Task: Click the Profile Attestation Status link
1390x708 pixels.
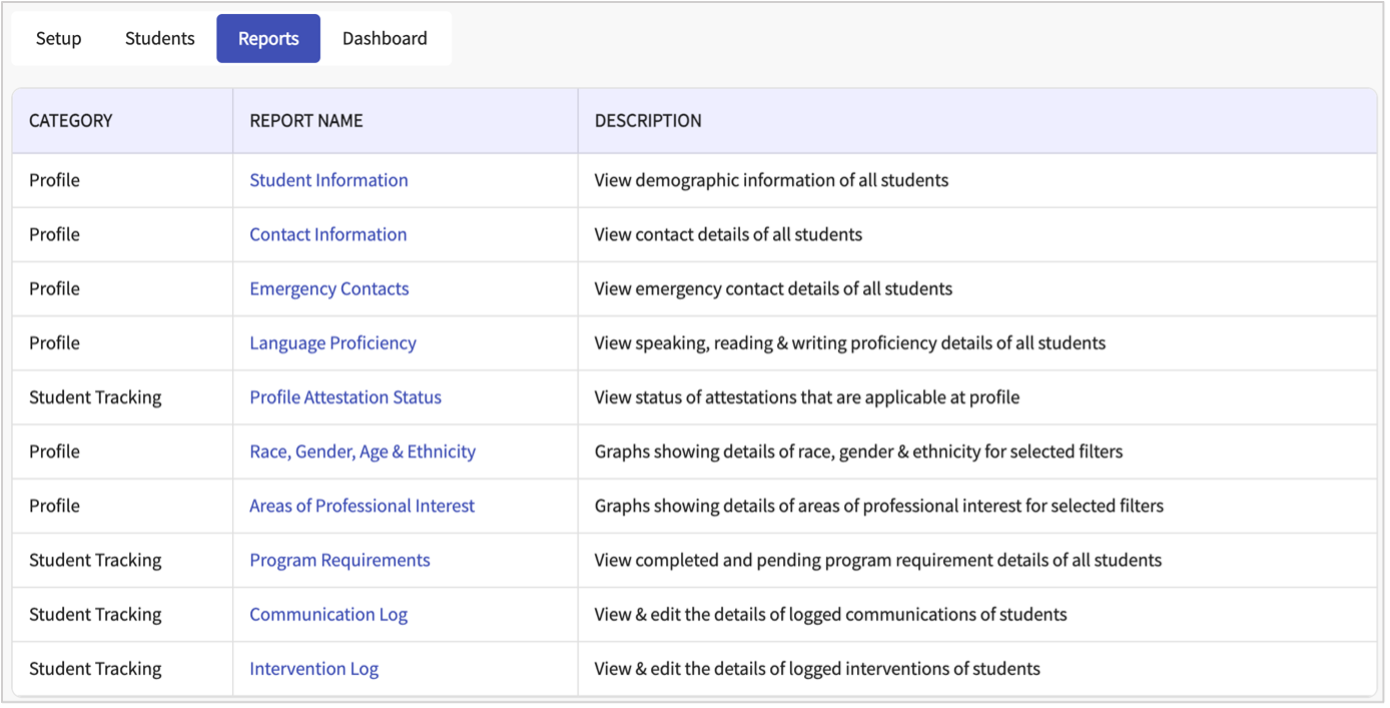Action: [x=345, y=397]
